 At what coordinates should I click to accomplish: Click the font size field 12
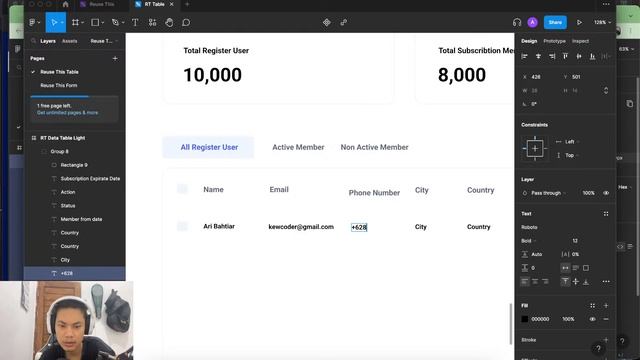point(575,240)
